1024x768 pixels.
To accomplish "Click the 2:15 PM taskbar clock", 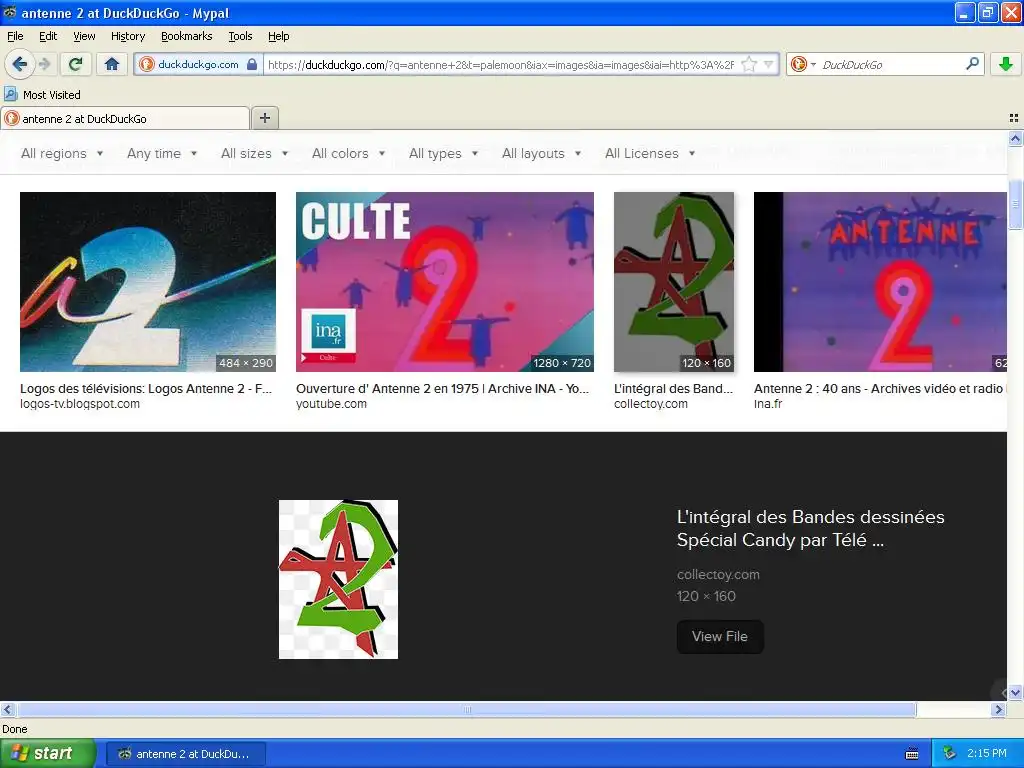I will (x=987, y=754).
